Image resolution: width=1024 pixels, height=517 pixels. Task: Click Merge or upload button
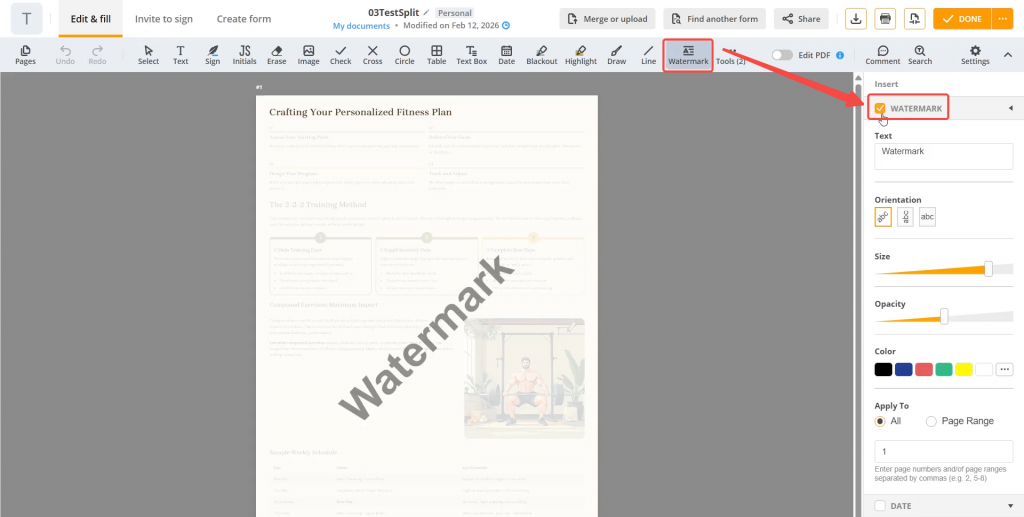[607, 19]
